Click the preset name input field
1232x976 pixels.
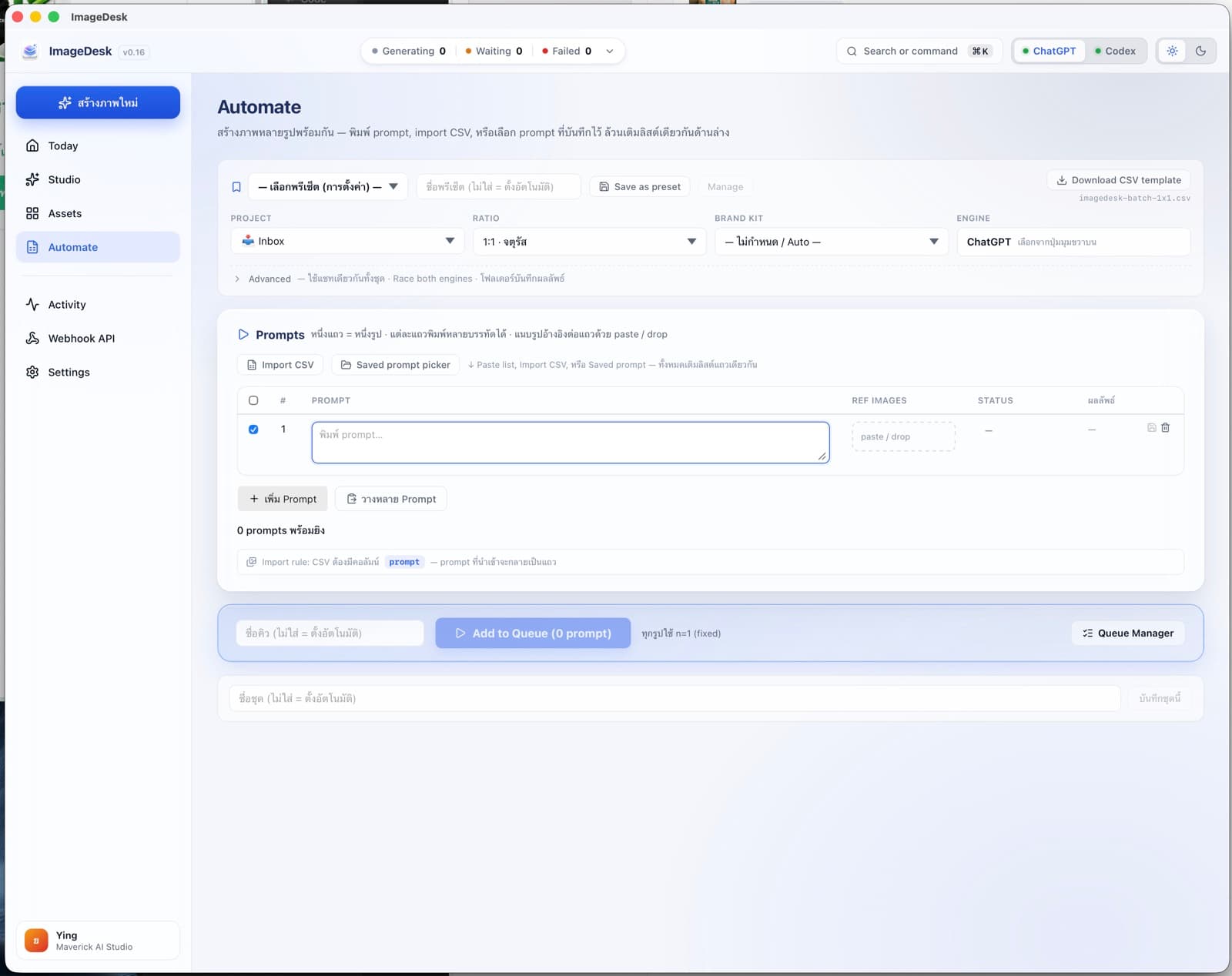coord(498,186)
